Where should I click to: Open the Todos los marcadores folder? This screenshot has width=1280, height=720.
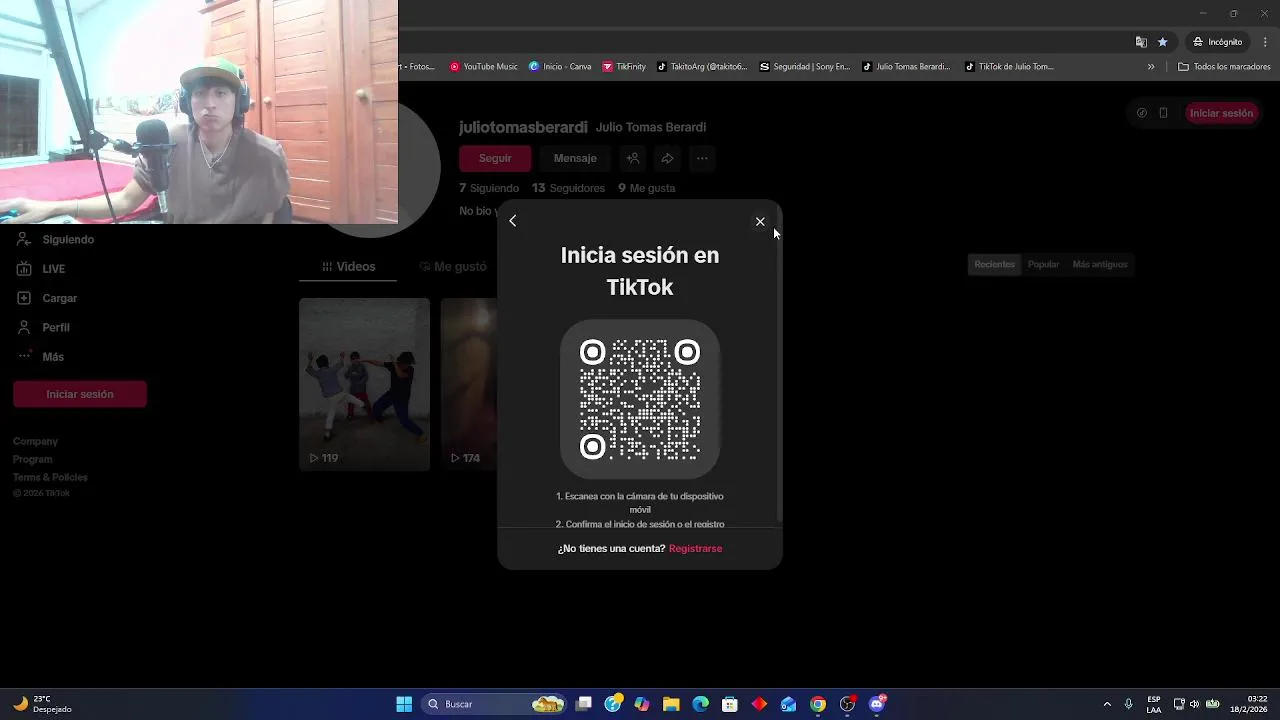(1224, 67)
